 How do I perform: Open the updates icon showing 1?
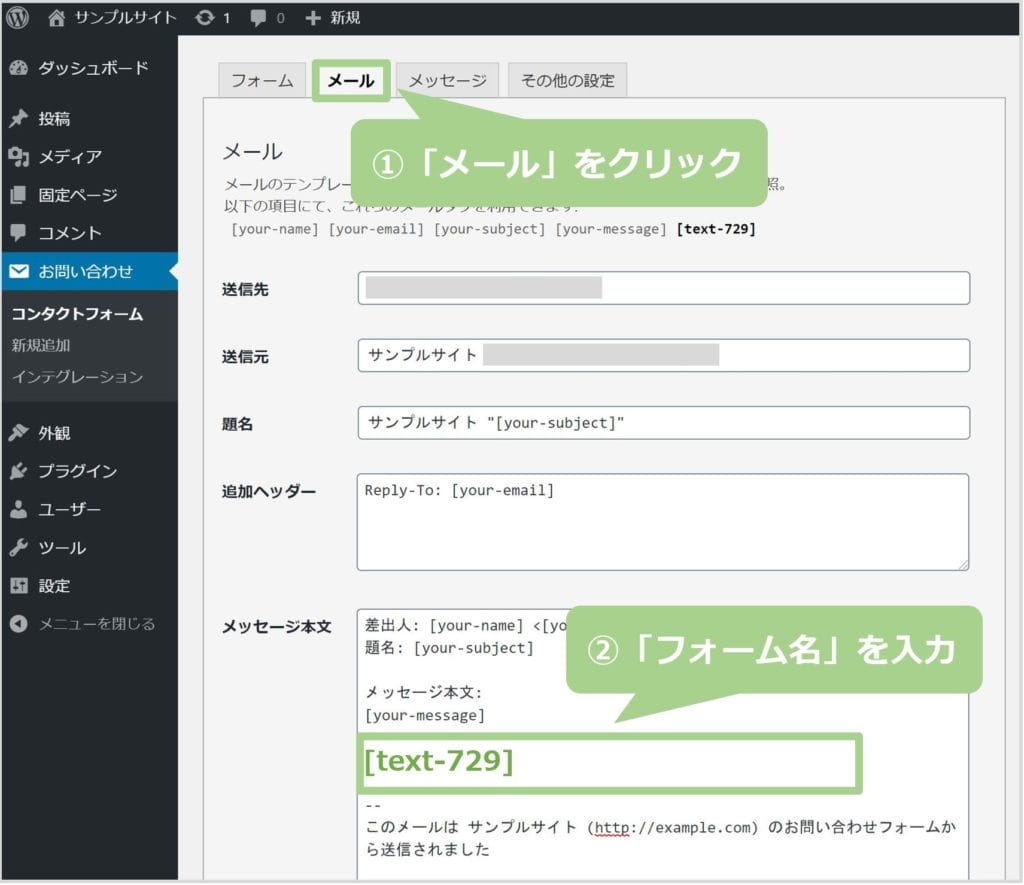pyautogui.click(x=204, y=18)
